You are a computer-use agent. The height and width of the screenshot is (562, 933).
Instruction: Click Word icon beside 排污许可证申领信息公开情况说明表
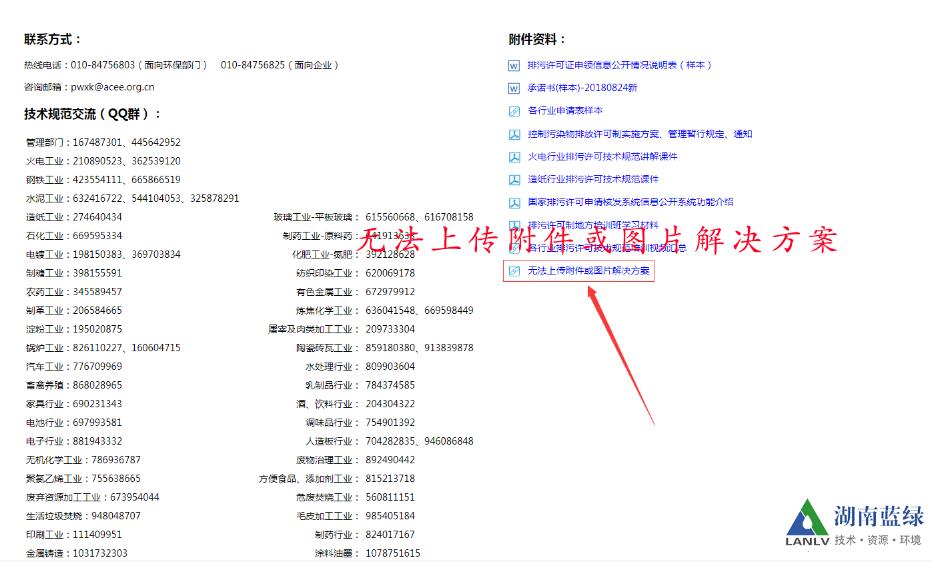tap(515, 65)
